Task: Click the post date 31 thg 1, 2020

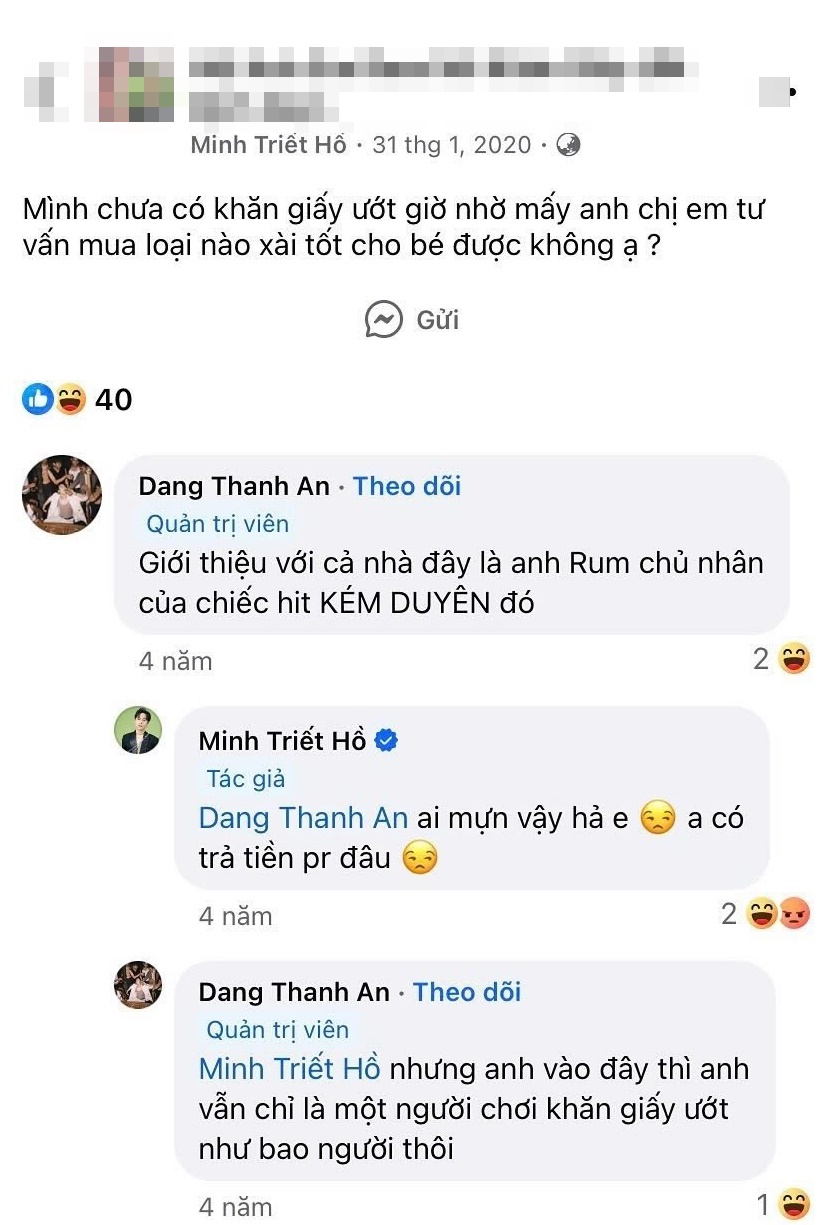Action: pos(452,145)
